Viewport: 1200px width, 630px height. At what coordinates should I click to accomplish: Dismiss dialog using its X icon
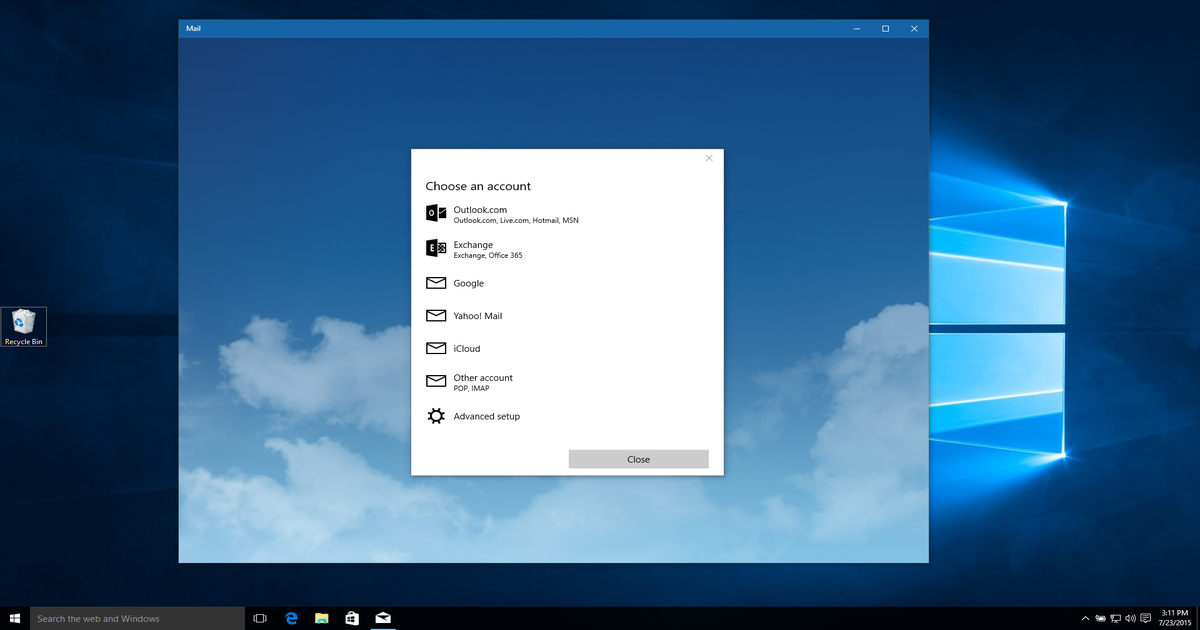pyautogui.click(x=709, y=158)
